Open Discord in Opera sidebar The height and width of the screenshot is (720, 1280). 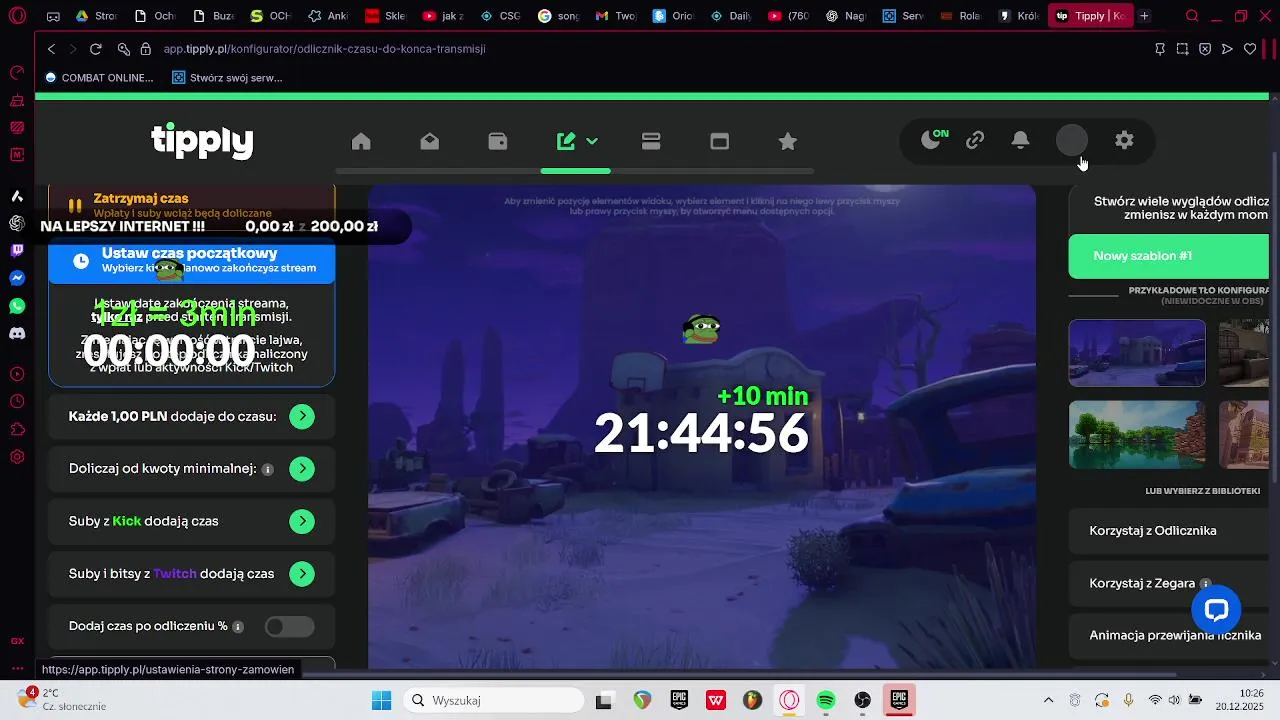pyautogui.click(x=17, y=334)
